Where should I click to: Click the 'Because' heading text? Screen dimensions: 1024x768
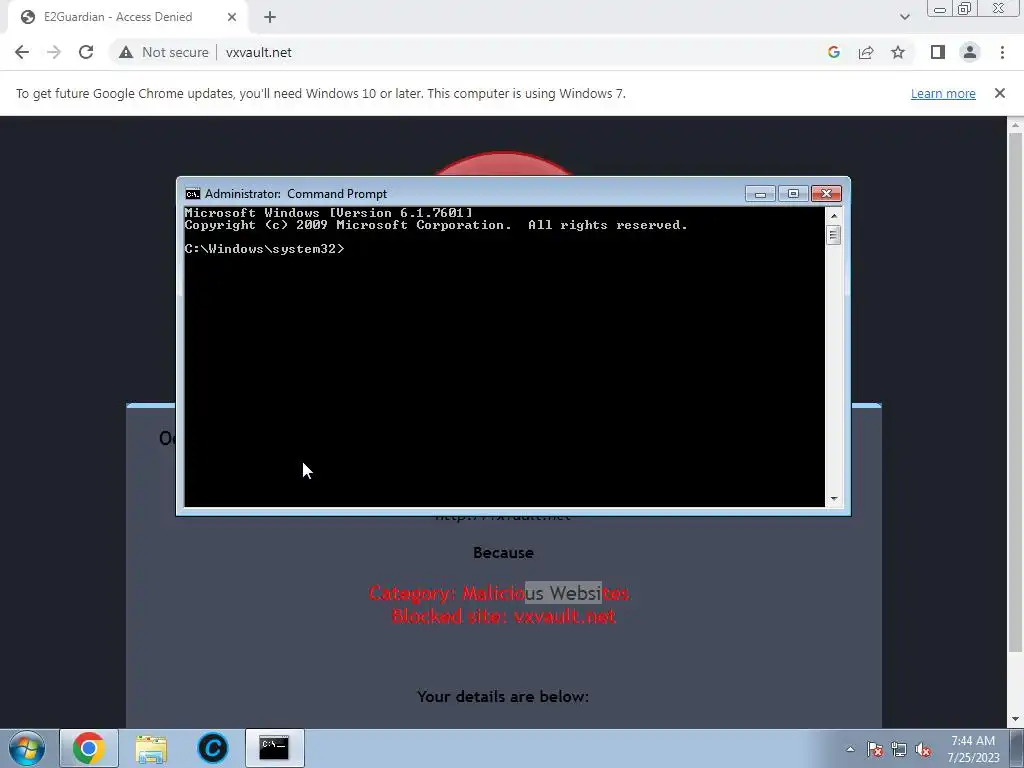[x=503, y=552]
